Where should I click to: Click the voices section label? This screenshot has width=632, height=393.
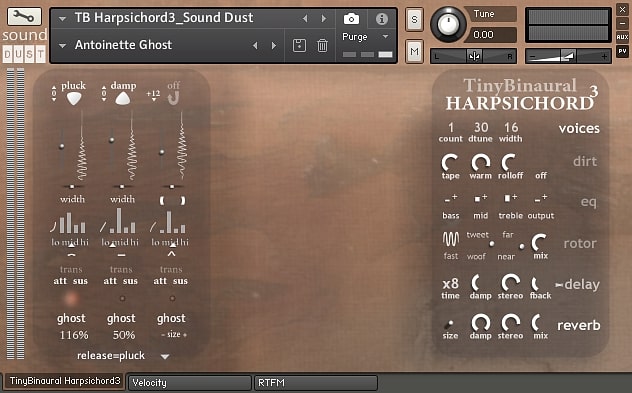point(579,129)
